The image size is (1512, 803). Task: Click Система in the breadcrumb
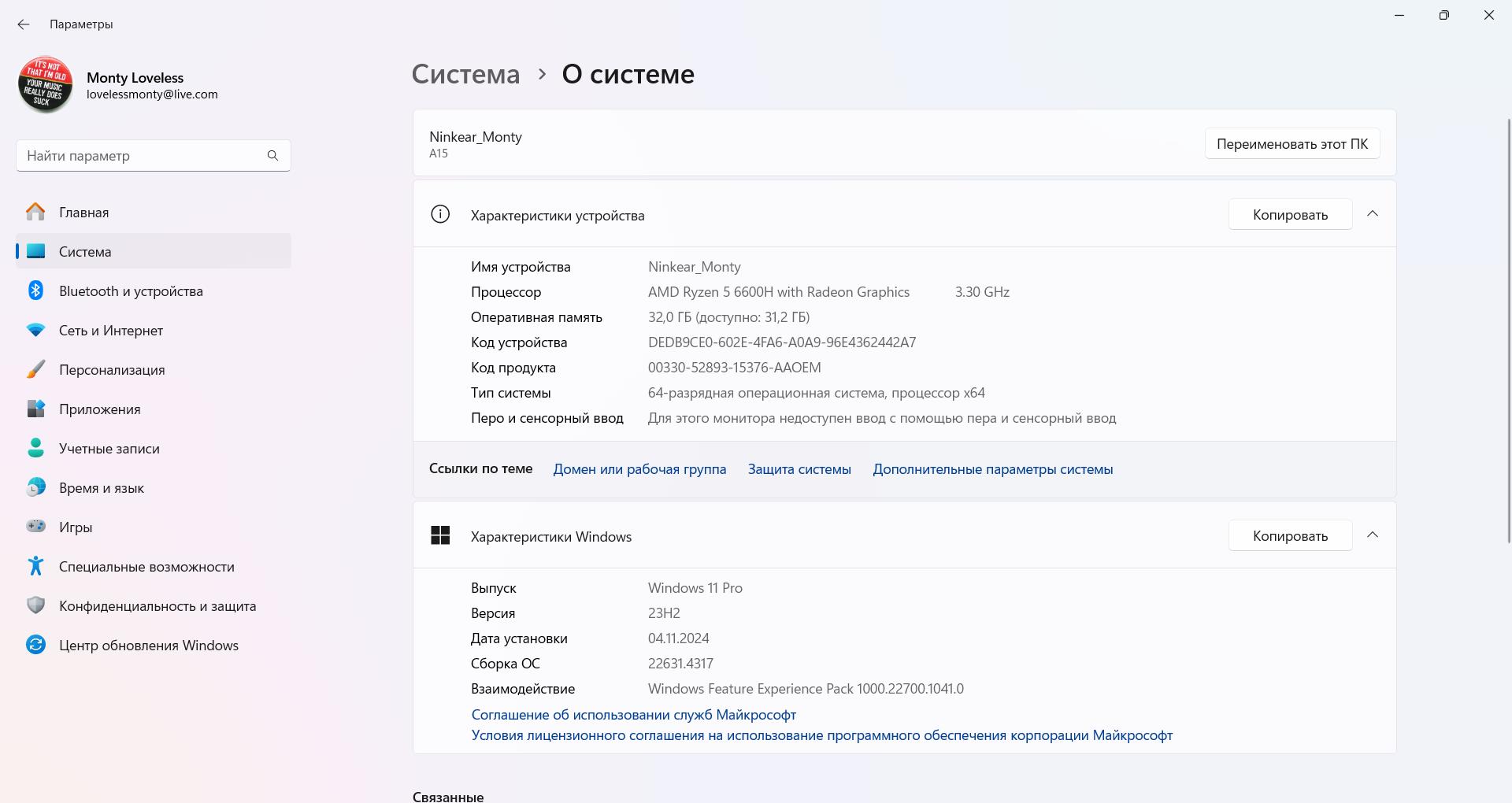click(465, 74)
